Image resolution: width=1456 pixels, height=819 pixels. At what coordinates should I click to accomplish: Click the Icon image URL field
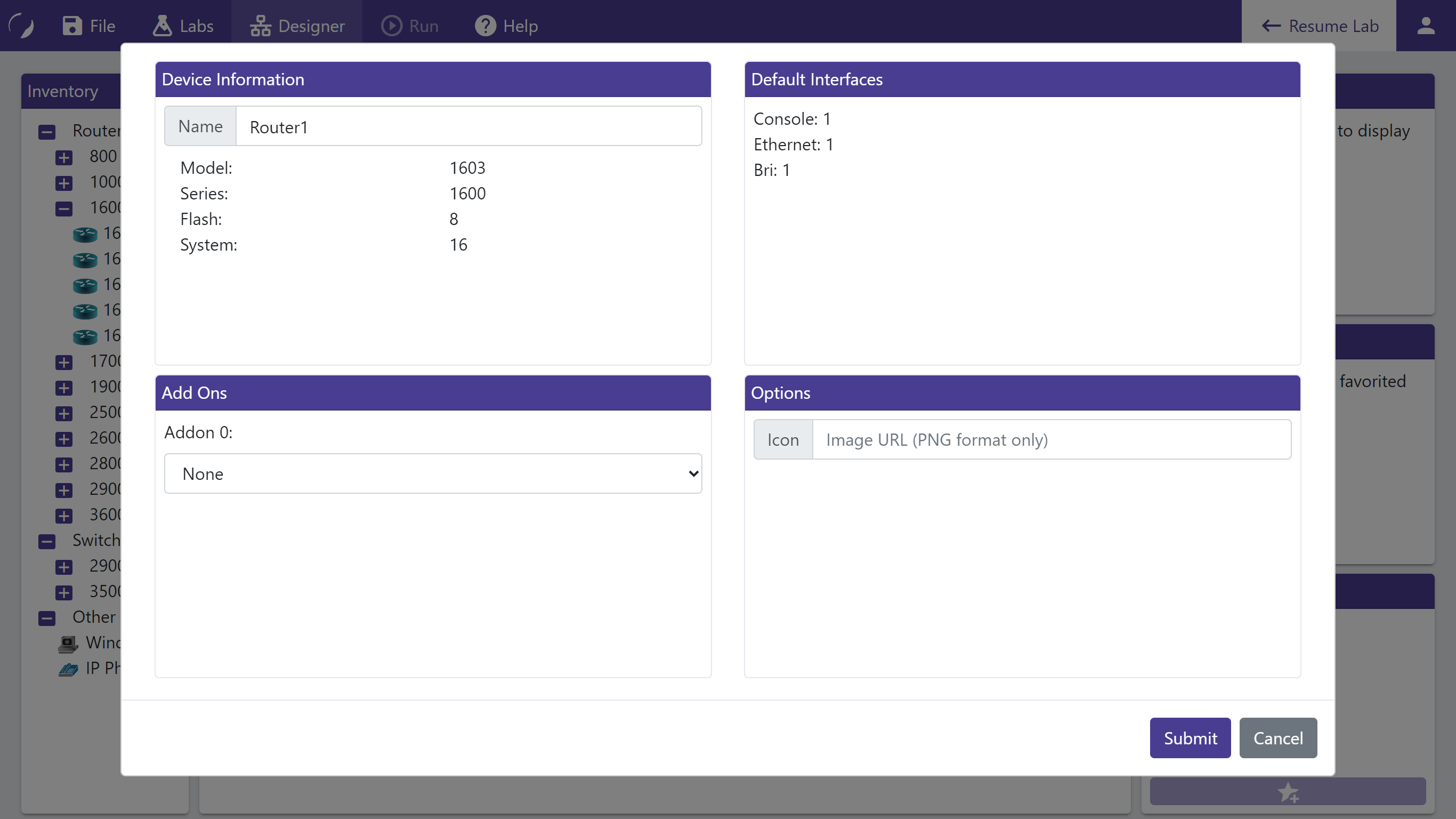[x=1051, y=439]
